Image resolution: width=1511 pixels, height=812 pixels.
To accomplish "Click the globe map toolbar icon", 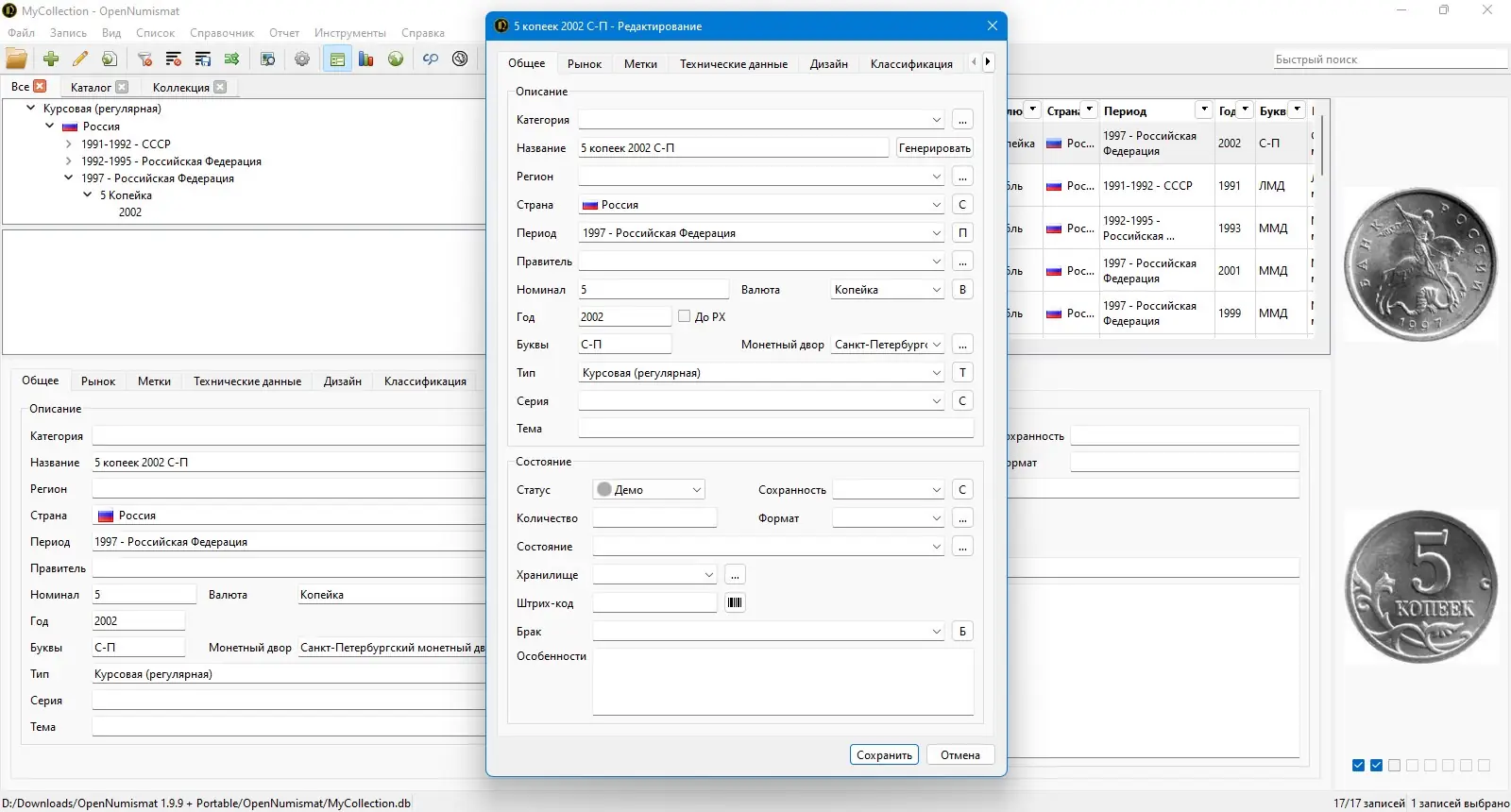I will coord(396,59).
